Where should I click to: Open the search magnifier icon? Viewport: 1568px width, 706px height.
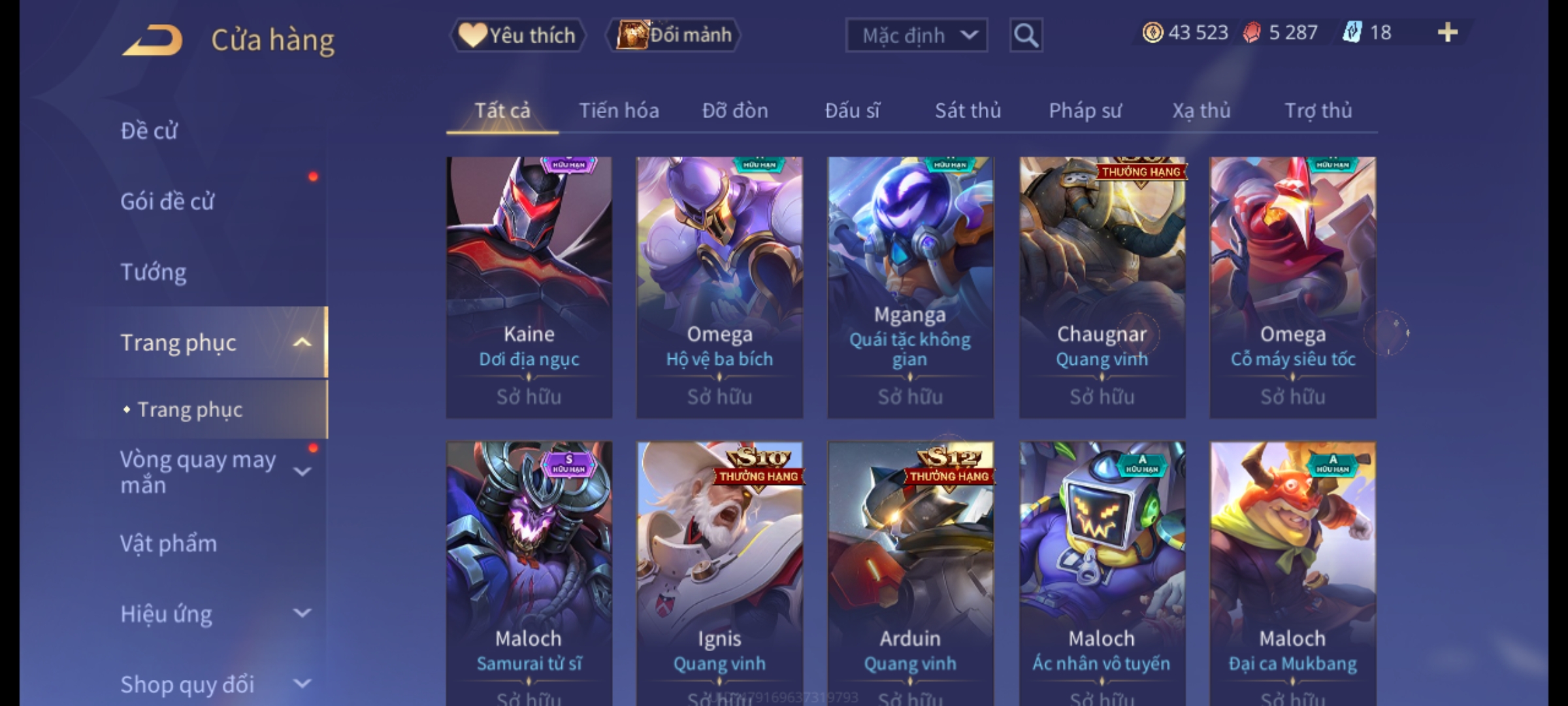1026,35
